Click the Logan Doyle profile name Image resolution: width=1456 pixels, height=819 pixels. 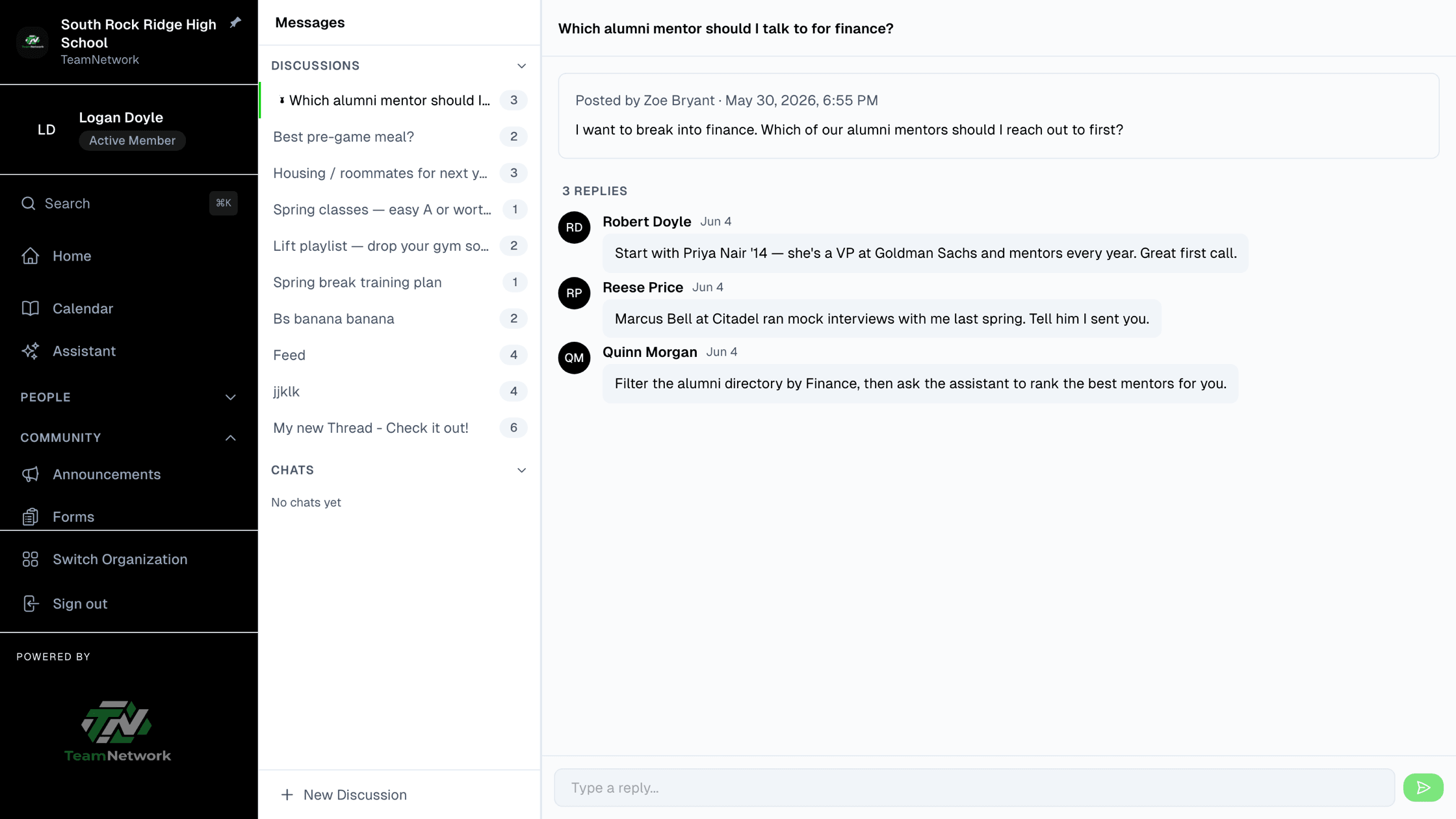click(x=121, y=118)
